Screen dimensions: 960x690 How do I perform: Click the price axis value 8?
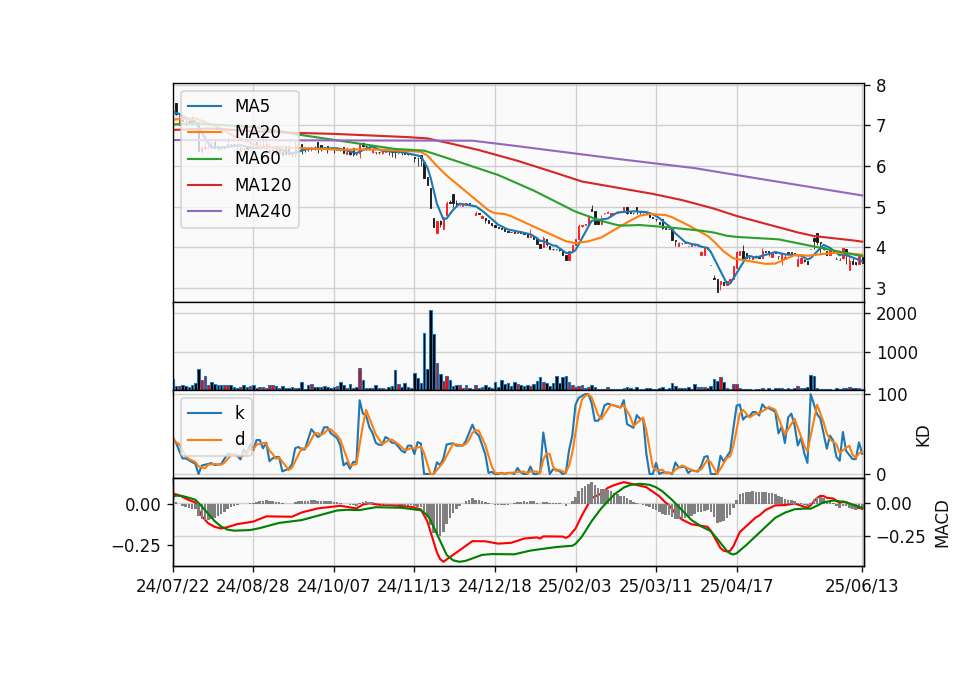click(x=881, y=86)
